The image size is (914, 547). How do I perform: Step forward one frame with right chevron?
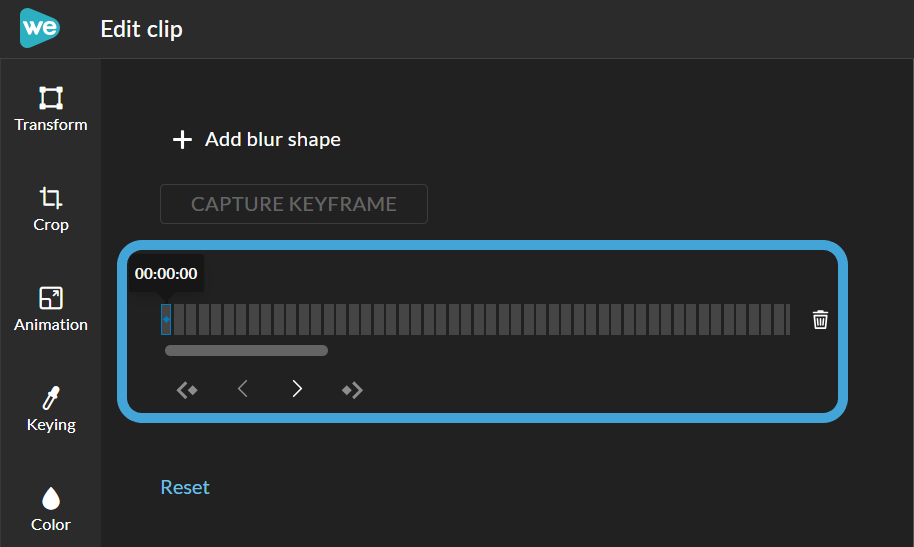pyautogui.click(x=297, y=389)
